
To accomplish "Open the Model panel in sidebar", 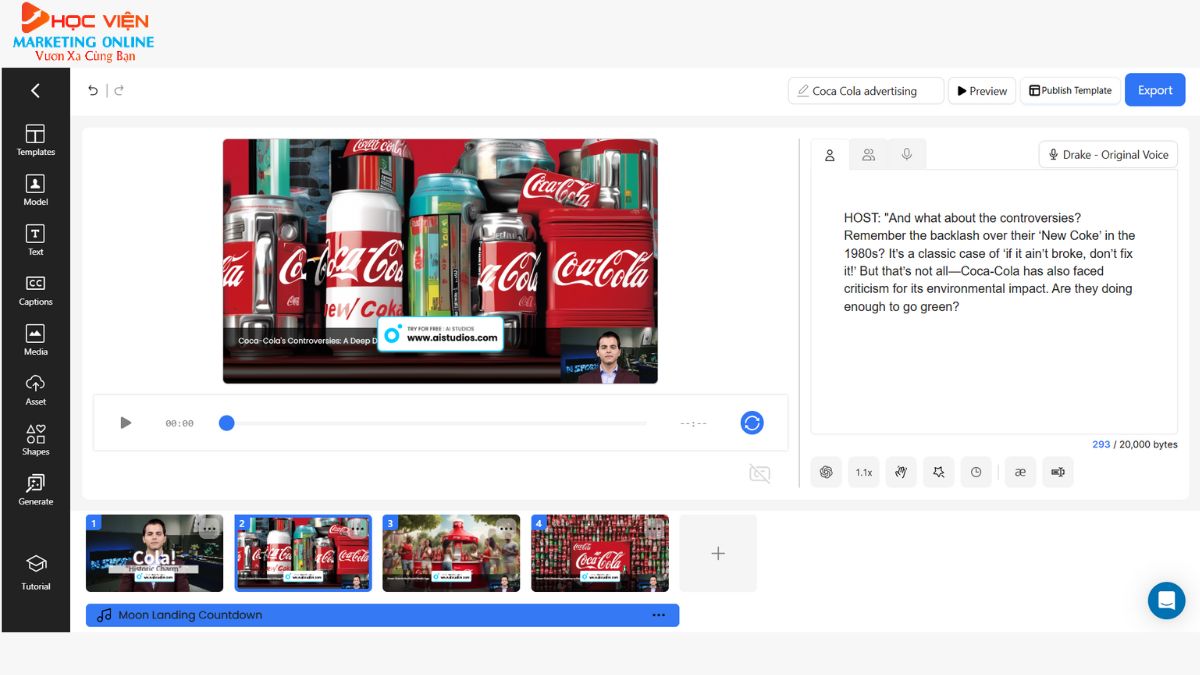I will click(x=35, y=190).
